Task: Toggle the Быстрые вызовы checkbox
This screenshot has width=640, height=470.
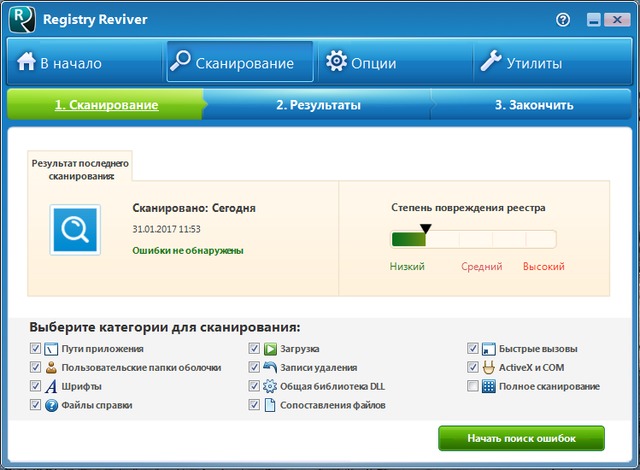Action: (473, 349)
